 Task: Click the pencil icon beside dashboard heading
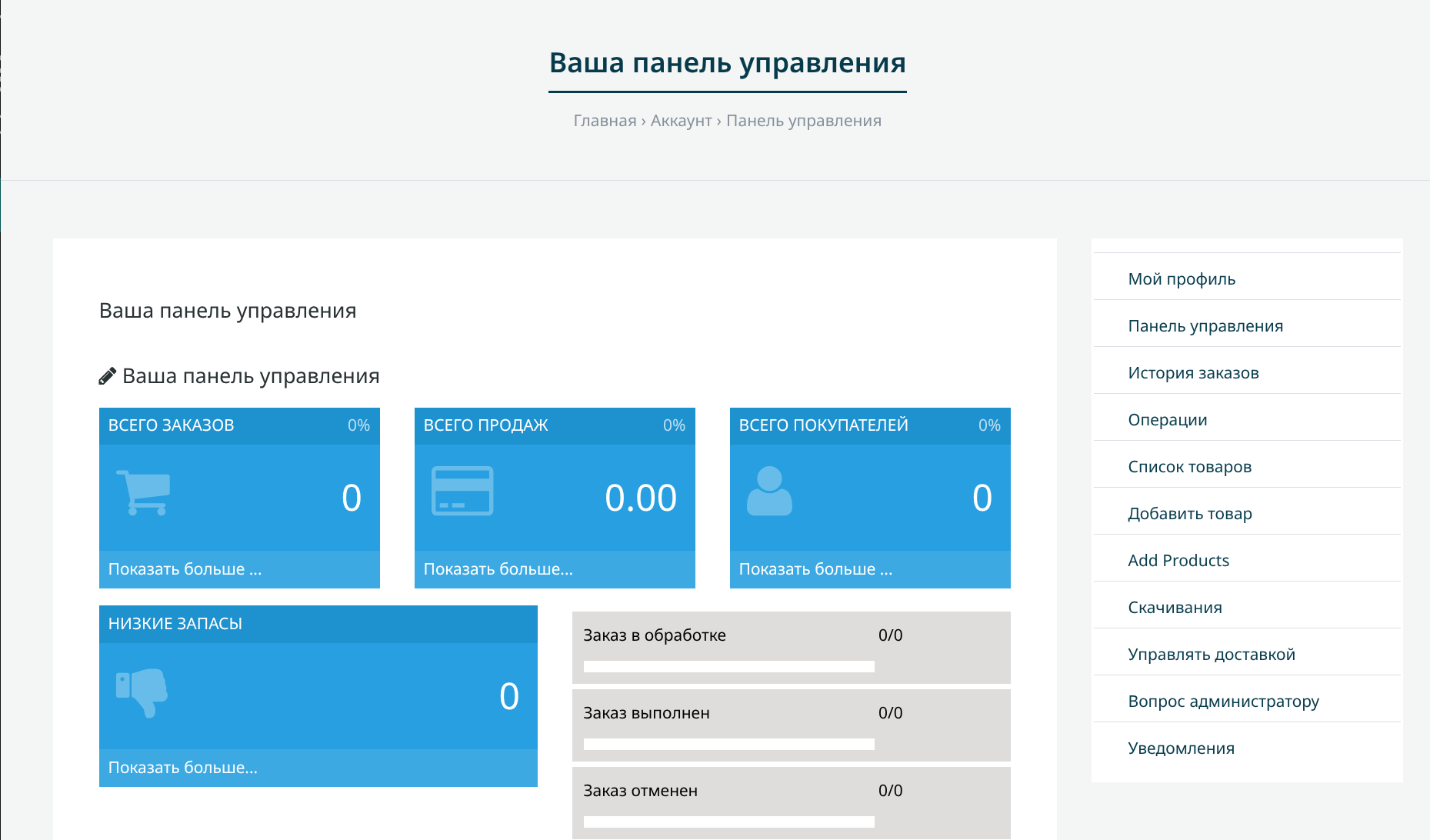108,376
